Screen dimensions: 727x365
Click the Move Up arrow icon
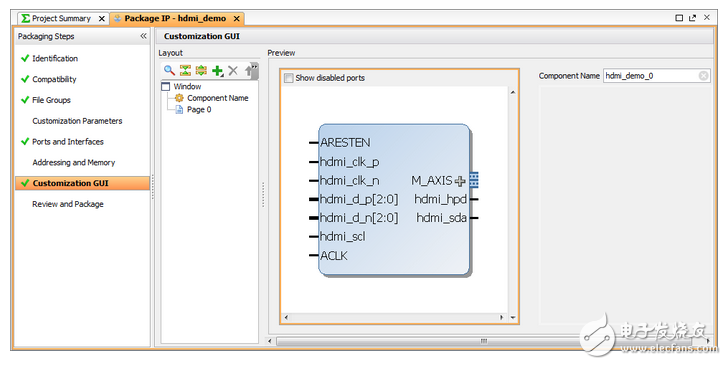tap(249, 70)
